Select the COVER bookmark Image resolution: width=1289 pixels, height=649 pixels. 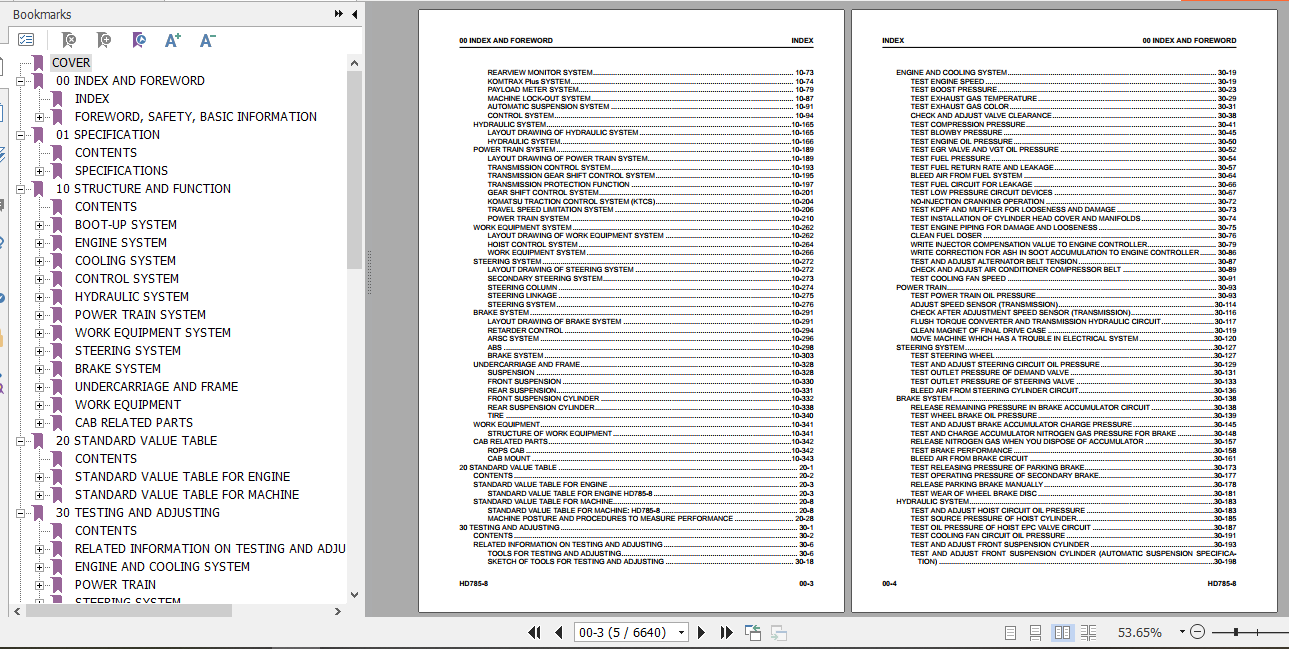coord(71,63)
